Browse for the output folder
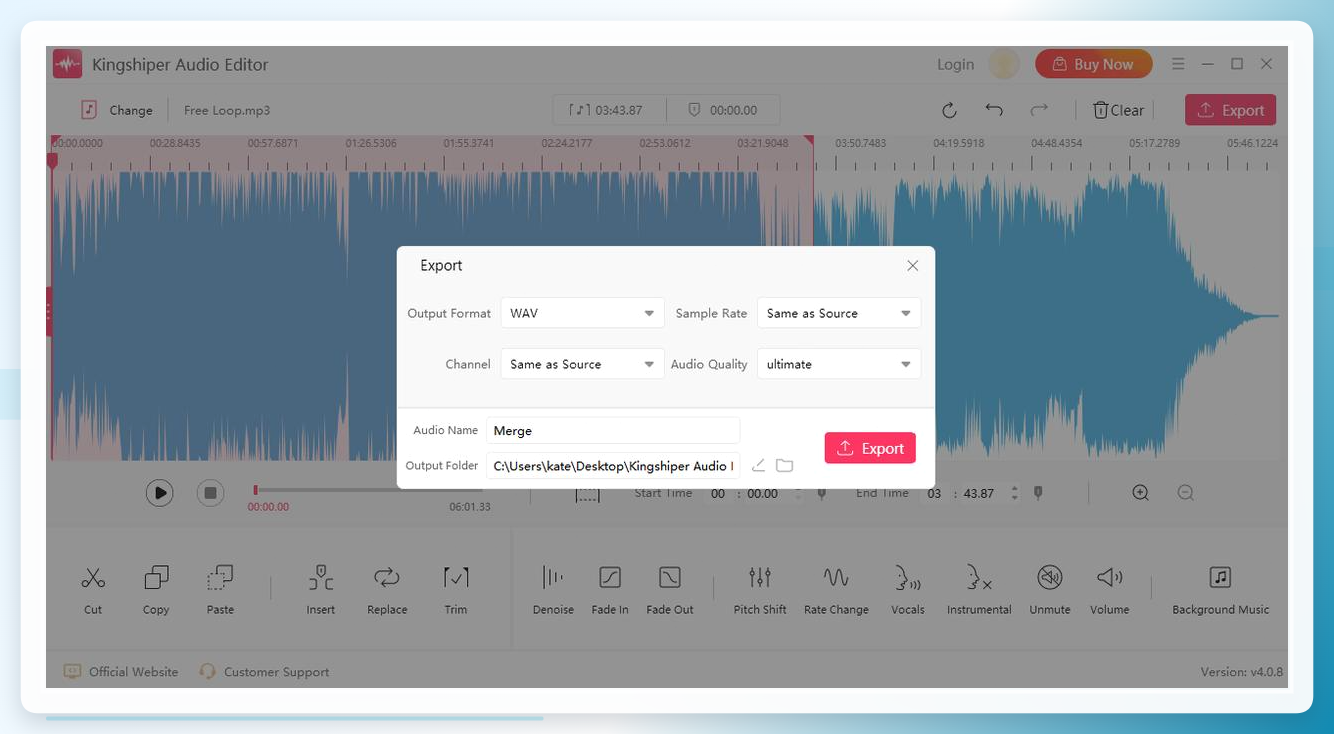The width and height of the screenshot is (1334, 734). [x=784, y=465]
